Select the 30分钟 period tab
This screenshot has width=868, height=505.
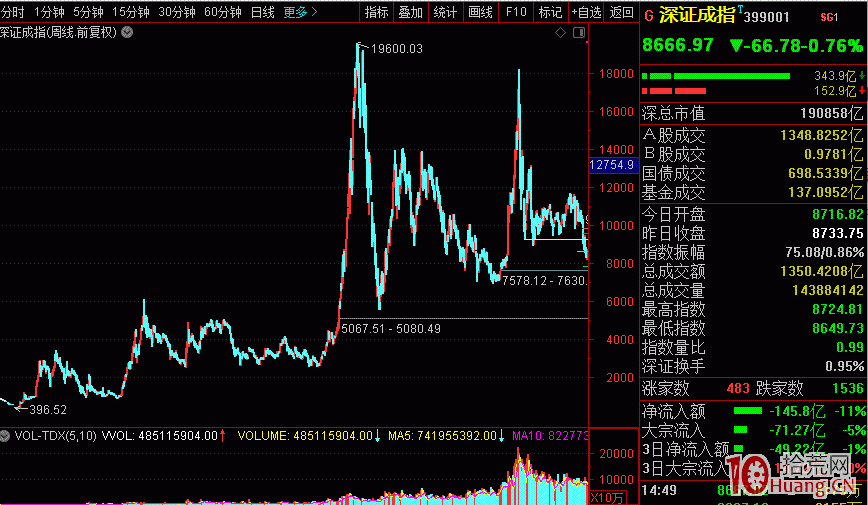pos(177,12)
